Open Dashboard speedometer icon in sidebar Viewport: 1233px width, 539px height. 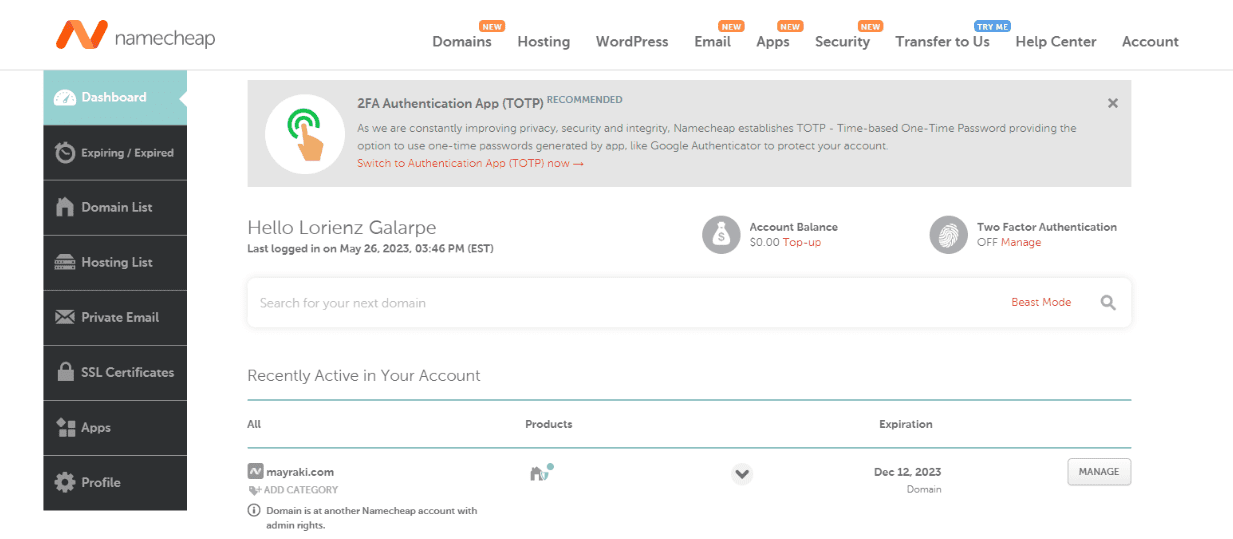[x=65, y=98]
